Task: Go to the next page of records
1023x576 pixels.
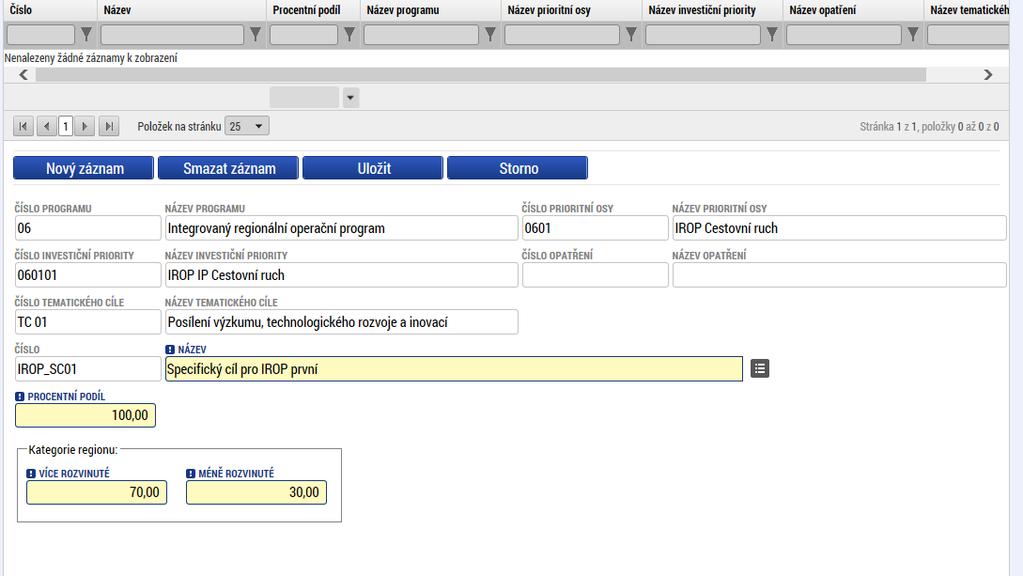Action: [85, 126]
